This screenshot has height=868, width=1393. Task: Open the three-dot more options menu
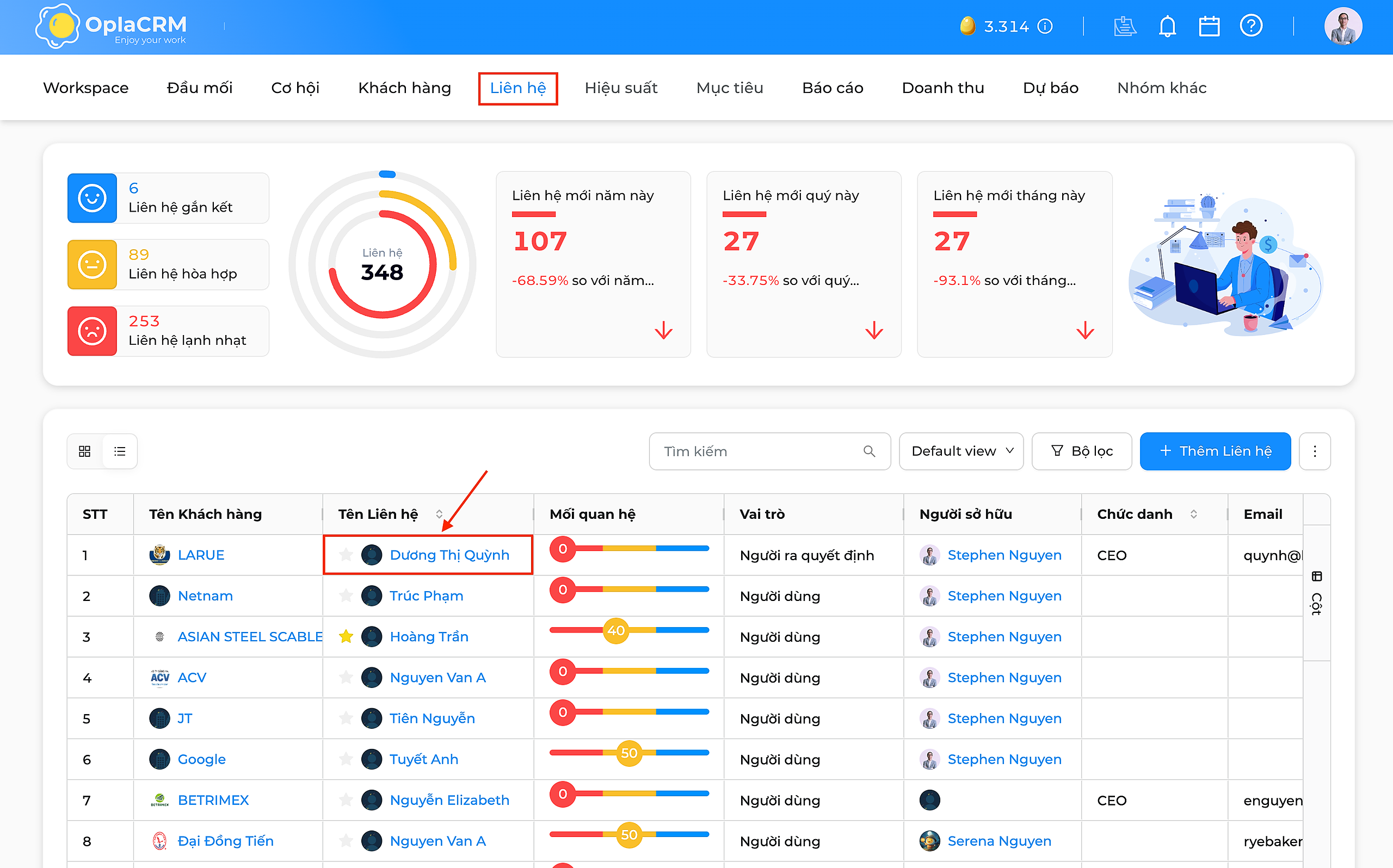click(1315, 451)
